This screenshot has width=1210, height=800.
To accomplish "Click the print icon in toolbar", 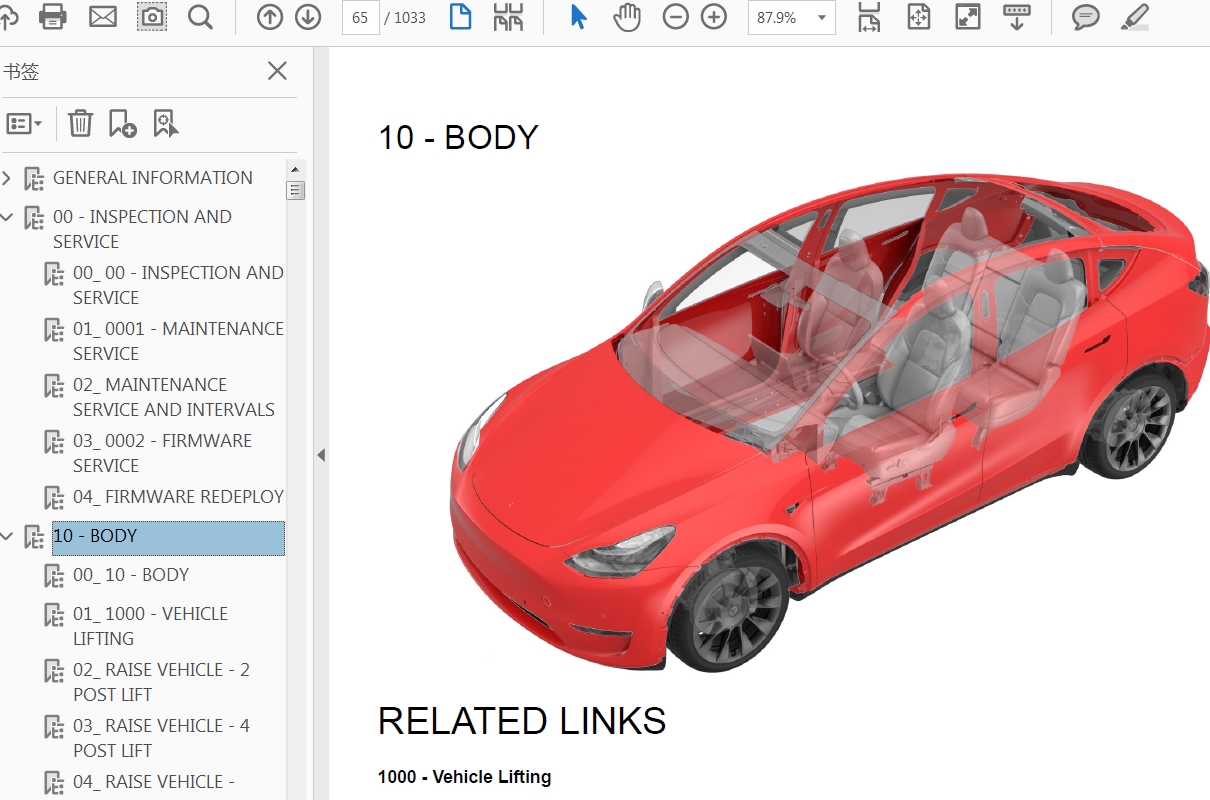I will click(52, 17).
